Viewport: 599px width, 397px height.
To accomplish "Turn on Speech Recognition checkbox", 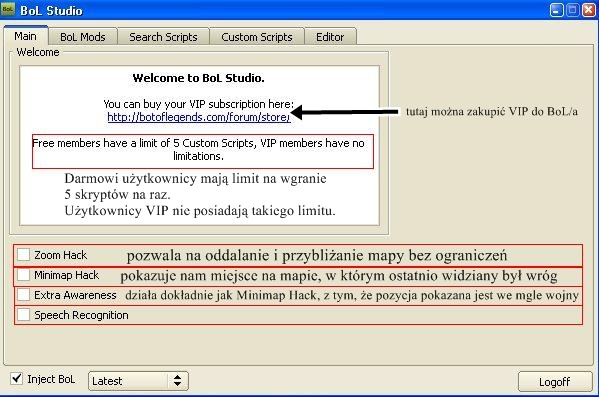I will 24,314.
